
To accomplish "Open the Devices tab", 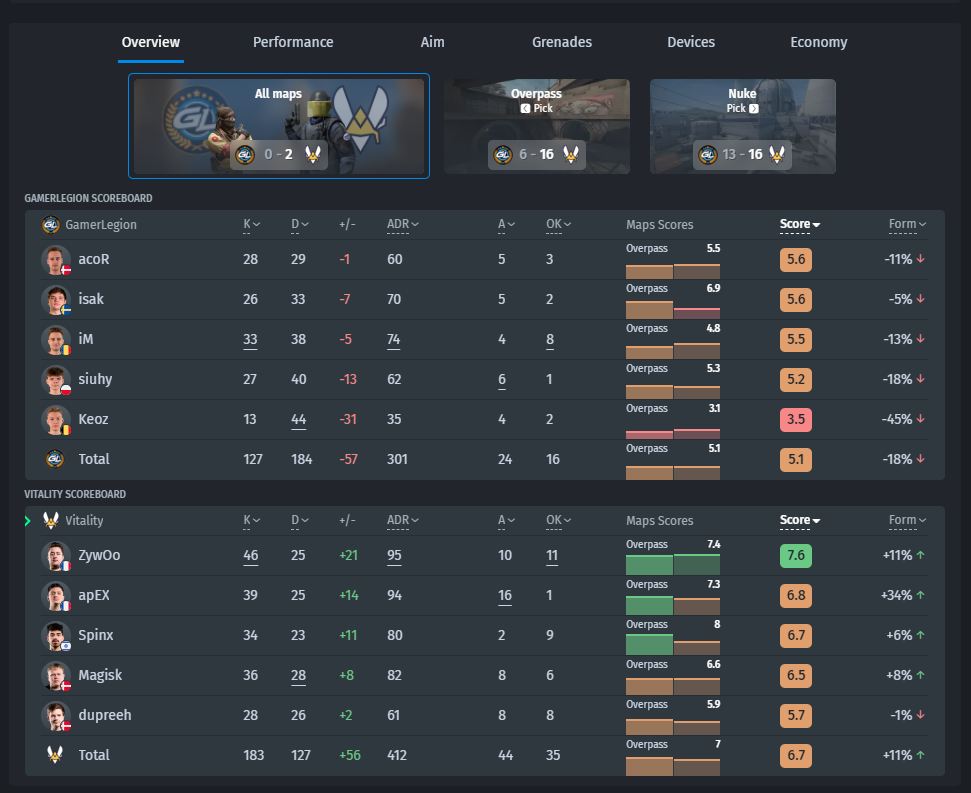I will pos(691,42).
